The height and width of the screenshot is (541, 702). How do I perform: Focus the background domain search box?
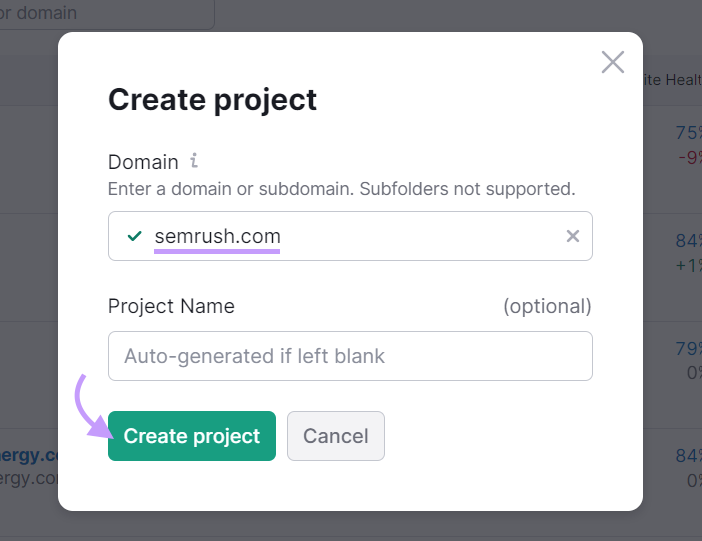107,13
